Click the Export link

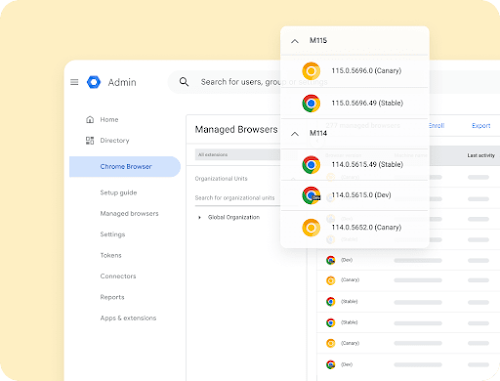pos(481,126)
